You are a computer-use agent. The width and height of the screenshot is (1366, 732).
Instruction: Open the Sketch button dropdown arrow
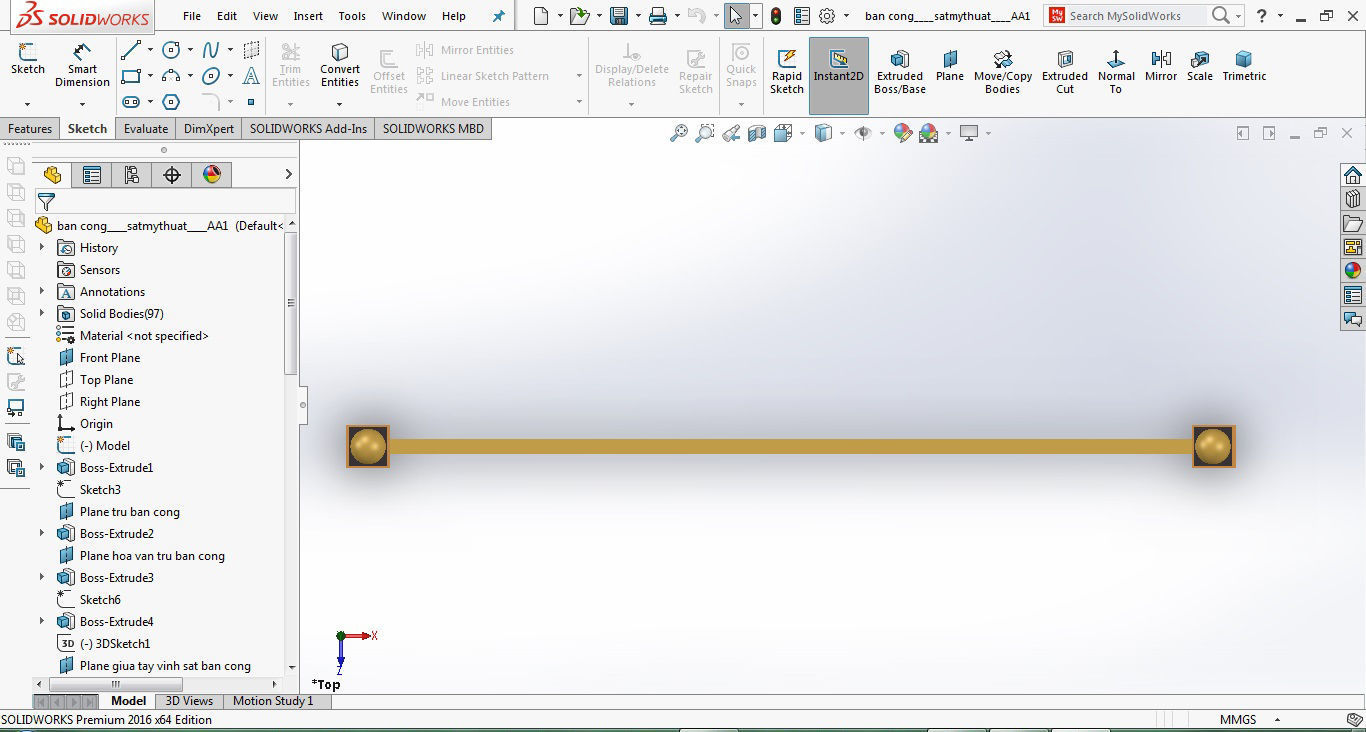tap(27, 103)
